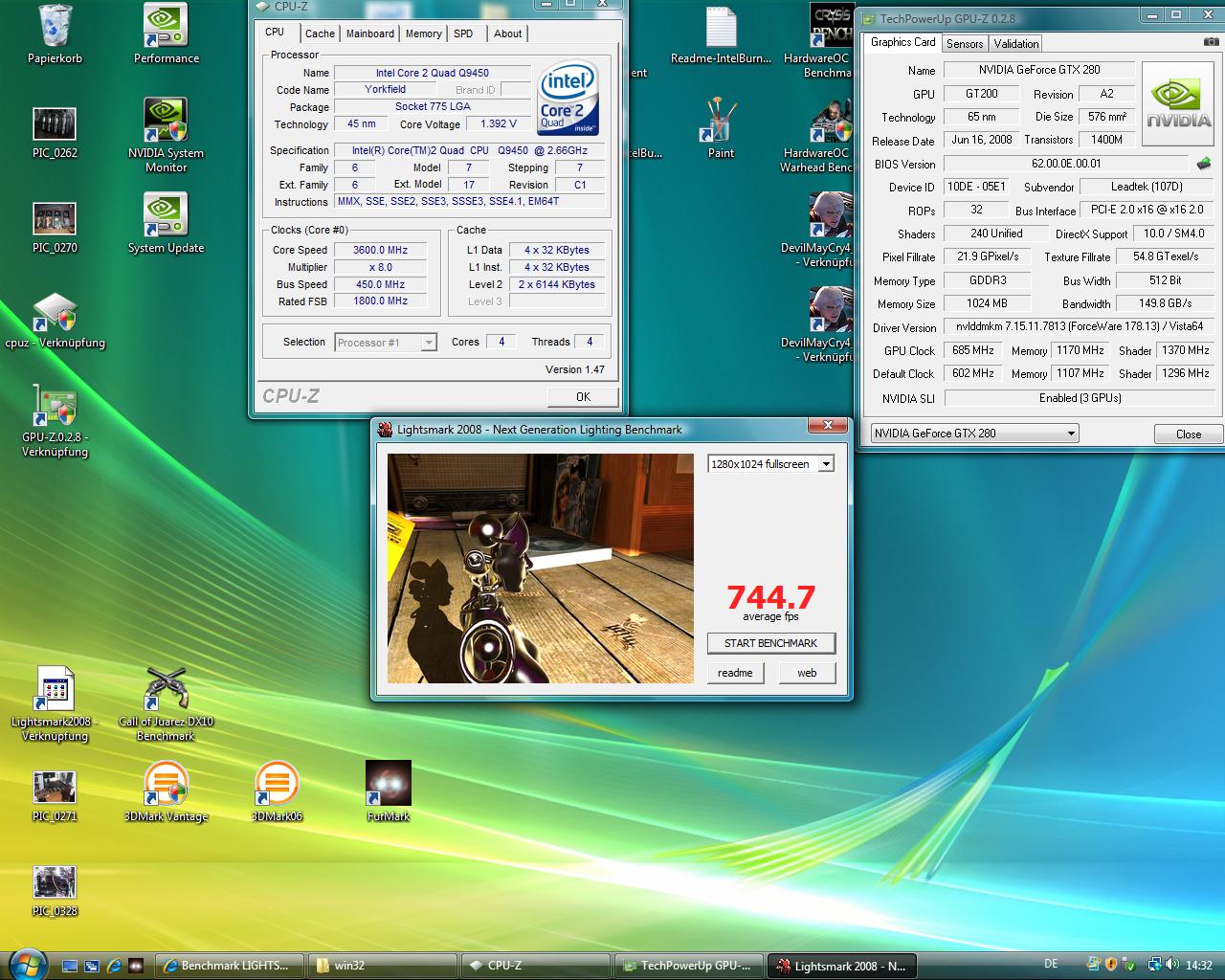The image size is (1225, 980).
Task: Expand the resolution dropdown in Lightsmark
Action: pos(826,464)
